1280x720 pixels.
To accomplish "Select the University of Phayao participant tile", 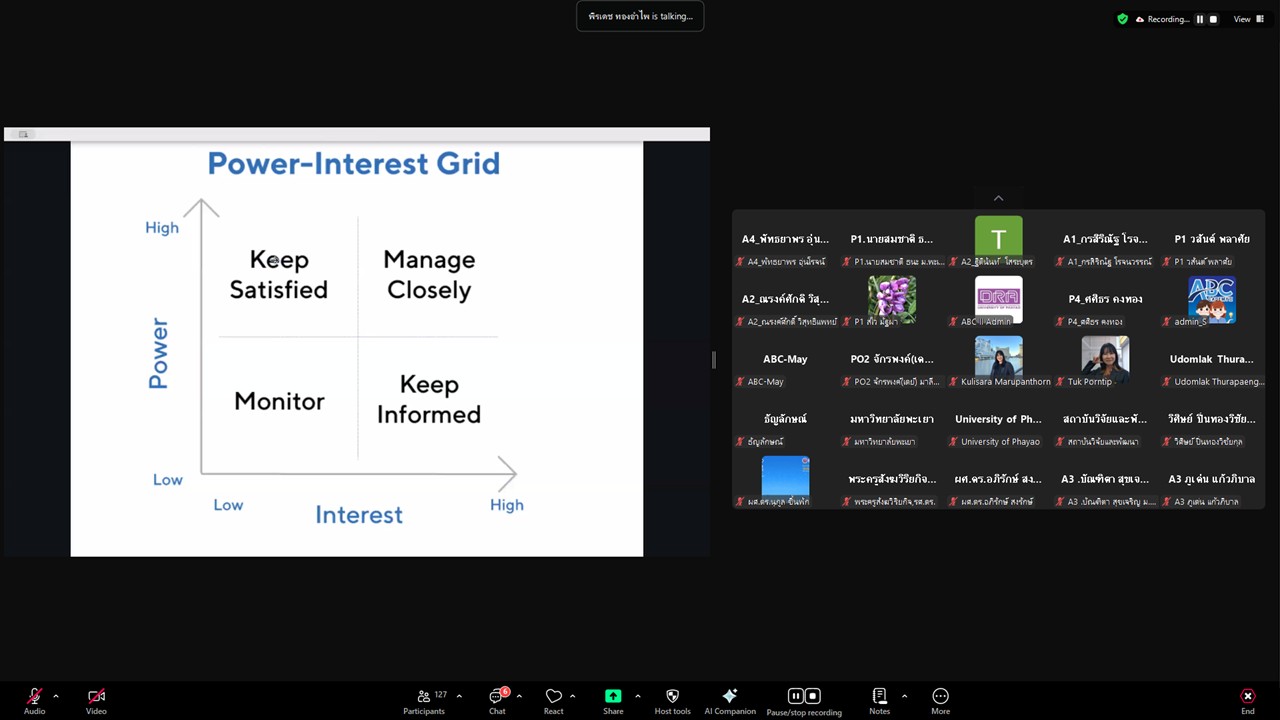I will 998,421.
